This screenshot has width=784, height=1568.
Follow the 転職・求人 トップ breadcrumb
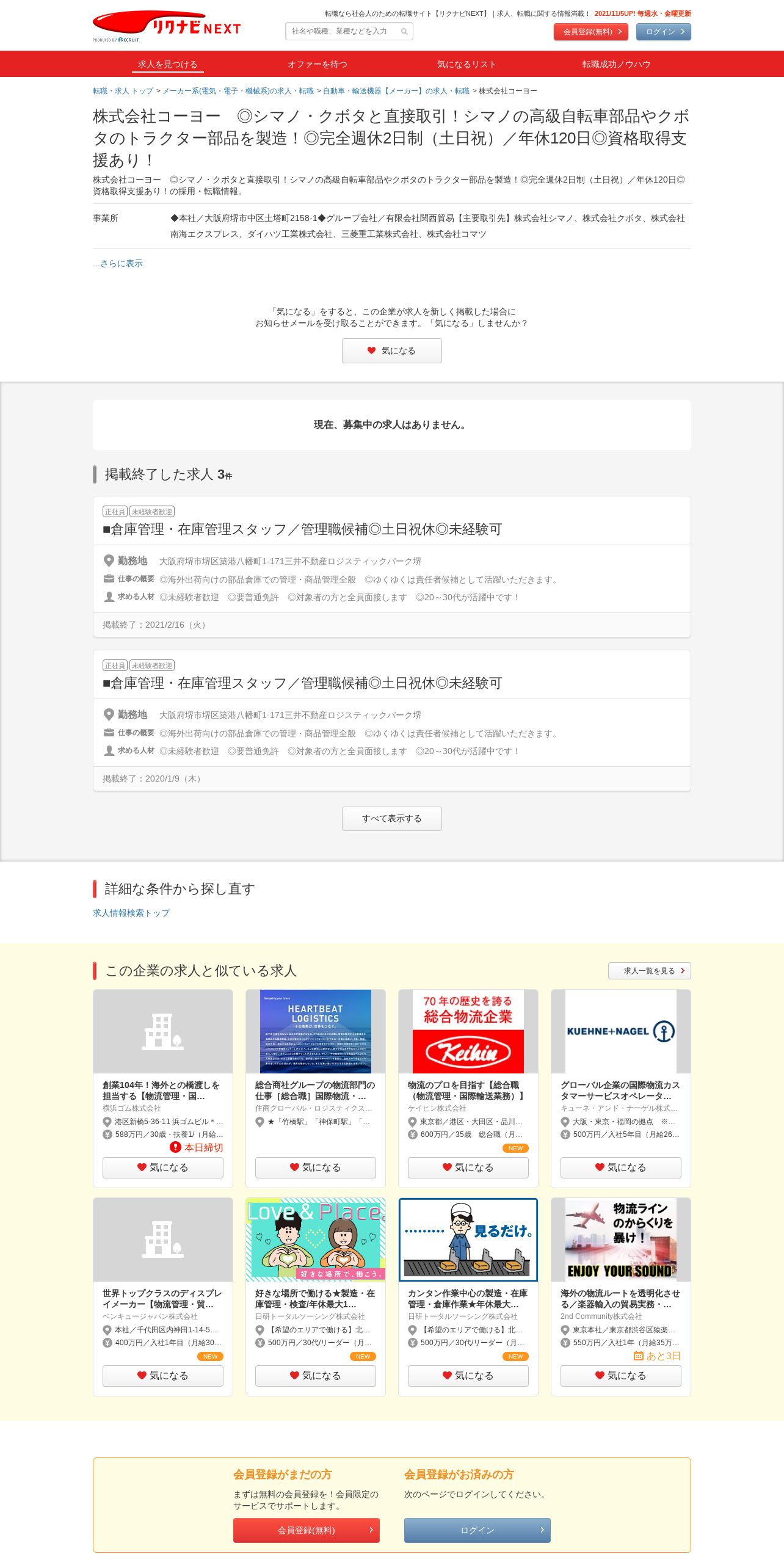pos(123,91)
